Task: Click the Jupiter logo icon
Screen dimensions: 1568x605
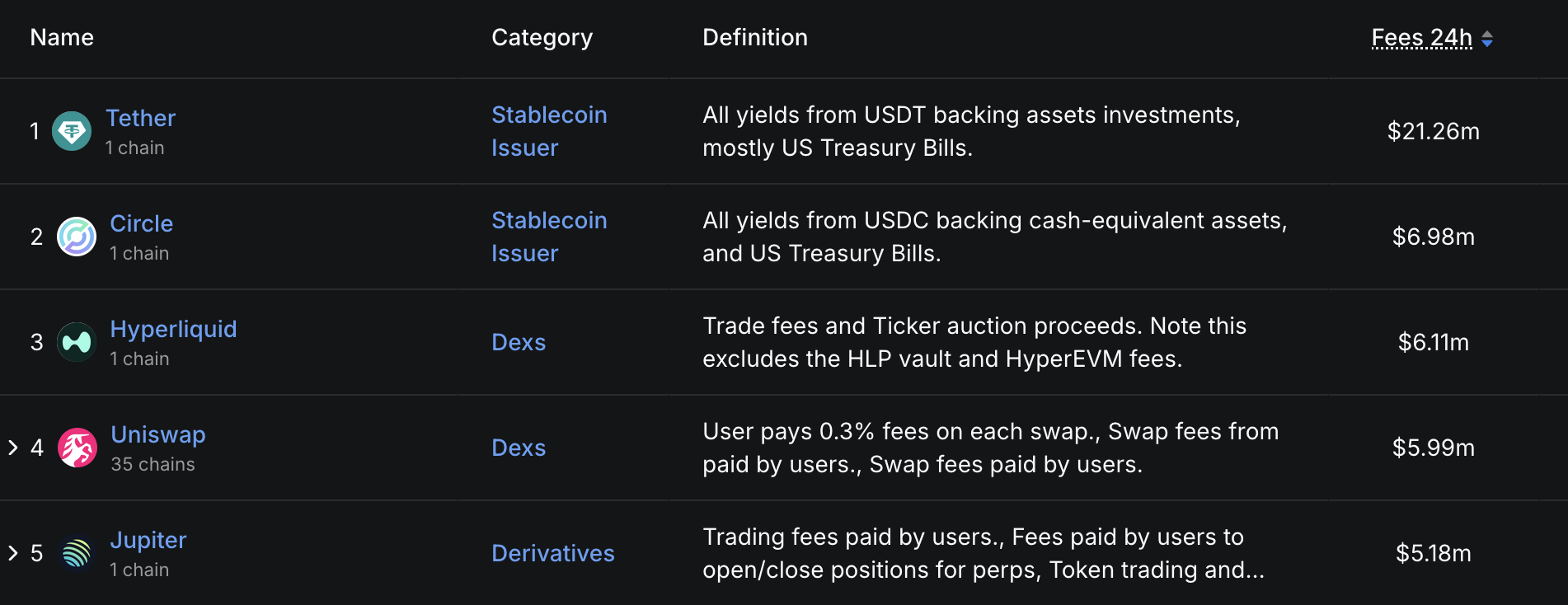Action: [77, 553]
